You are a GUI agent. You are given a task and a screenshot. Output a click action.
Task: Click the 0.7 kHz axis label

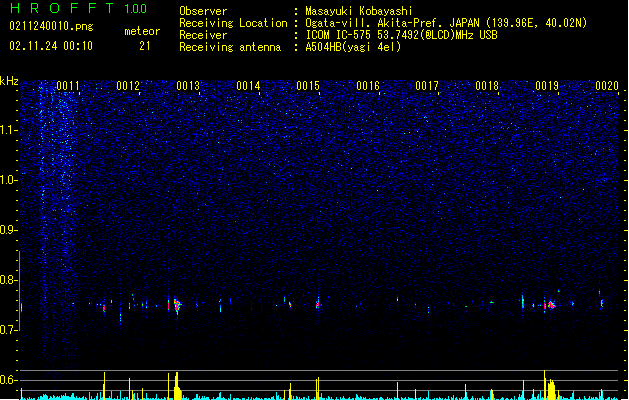coord(9,330)
